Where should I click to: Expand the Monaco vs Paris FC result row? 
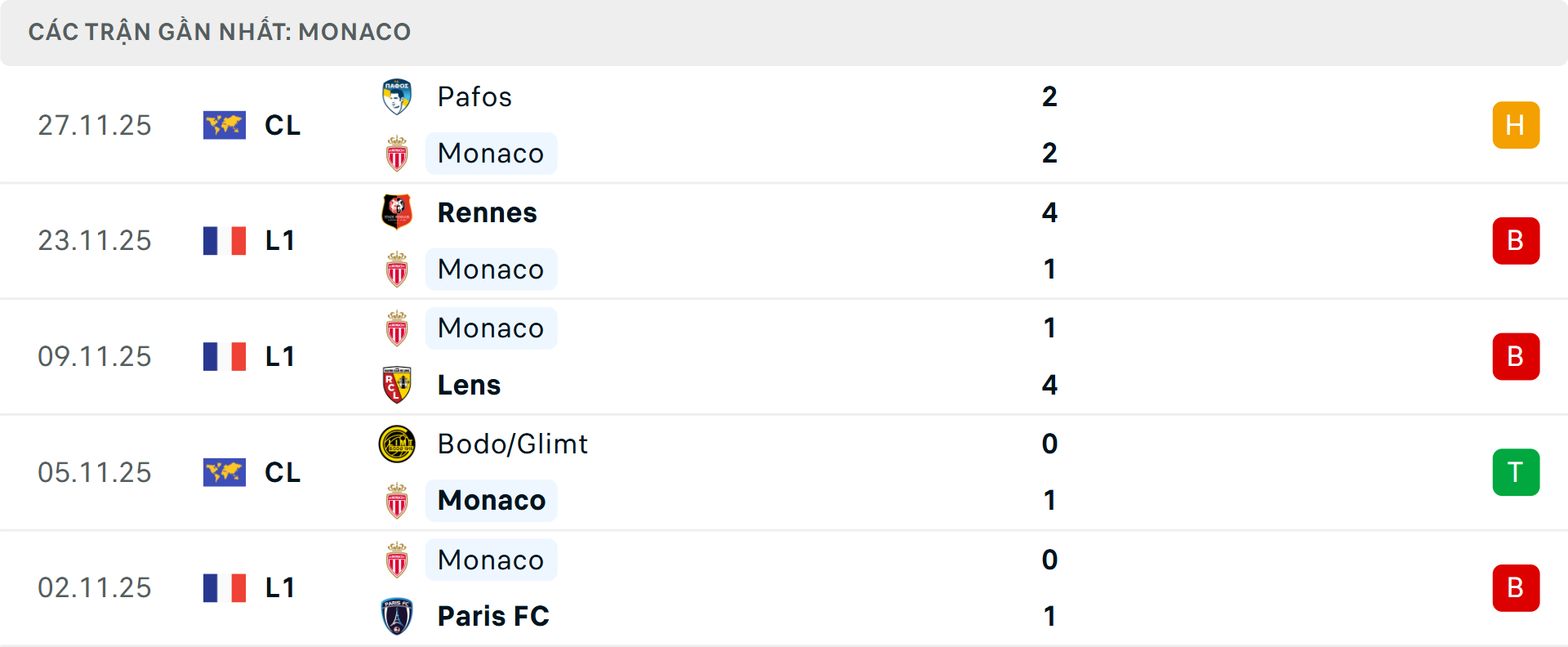click(x=784, y=588)
